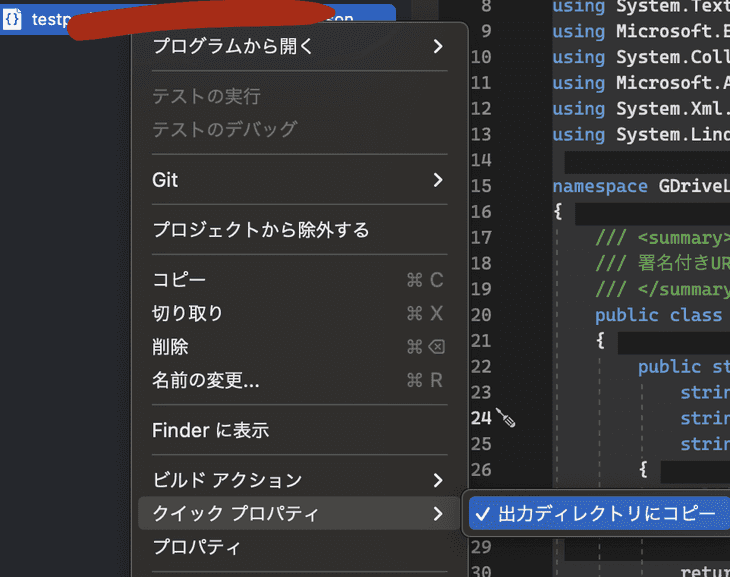This screenshot has height=577, width=730.
Task: Open プロパティ from the context menu
Action: (x=299, y=547)
